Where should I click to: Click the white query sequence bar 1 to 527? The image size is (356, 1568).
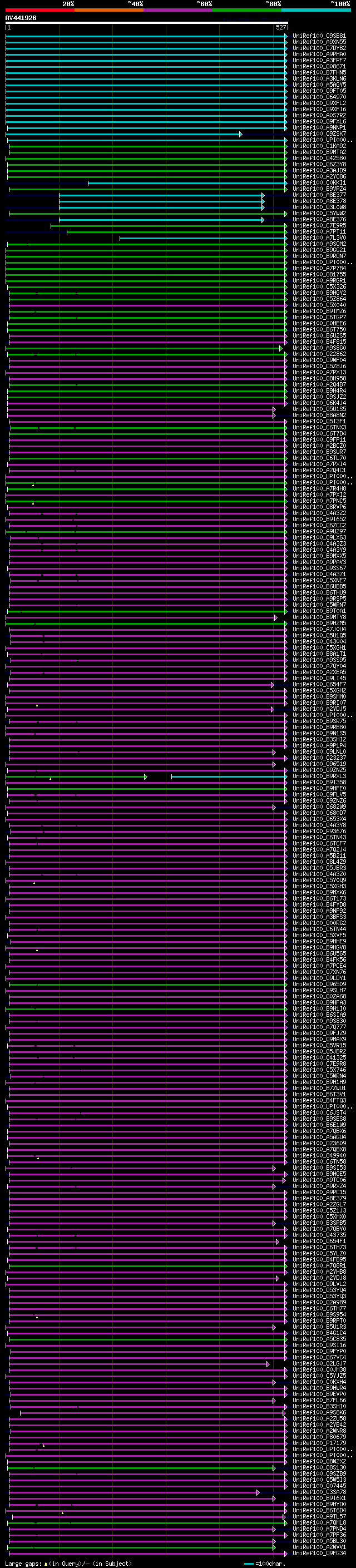(147, 22)
